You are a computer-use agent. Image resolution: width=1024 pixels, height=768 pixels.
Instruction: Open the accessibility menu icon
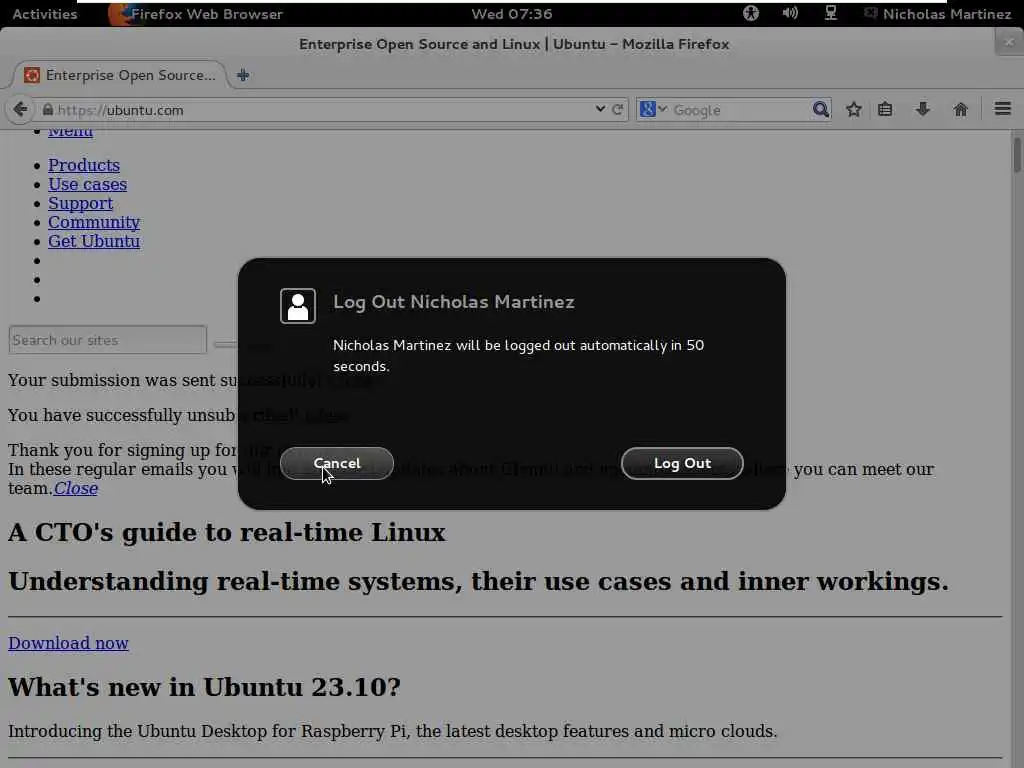pyautogui.click(x=750, y=13)
